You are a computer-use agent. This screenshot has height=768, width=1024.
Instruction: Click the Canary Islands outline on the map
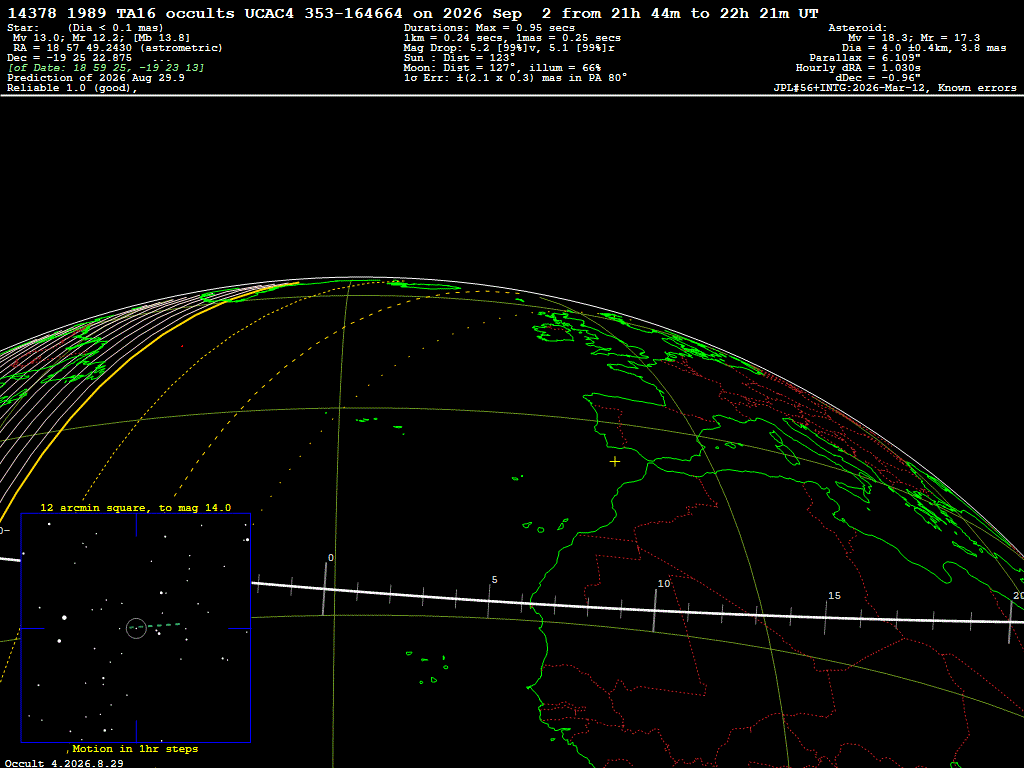[543, 526]
